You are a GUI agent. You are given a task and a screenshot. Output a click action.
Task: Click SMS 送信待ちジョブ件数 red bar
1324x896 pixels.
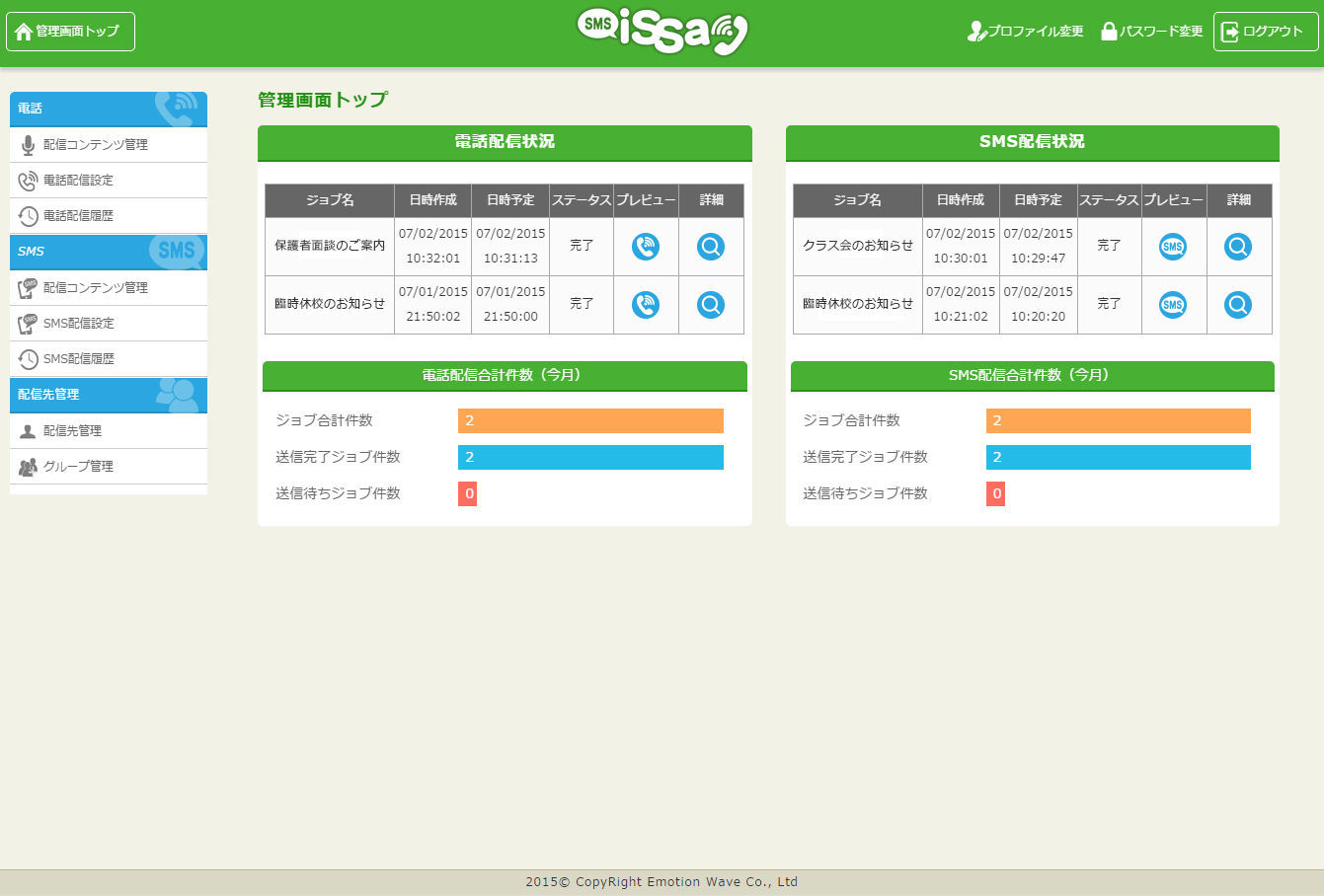pyautogui.click(x=995, y=493)
